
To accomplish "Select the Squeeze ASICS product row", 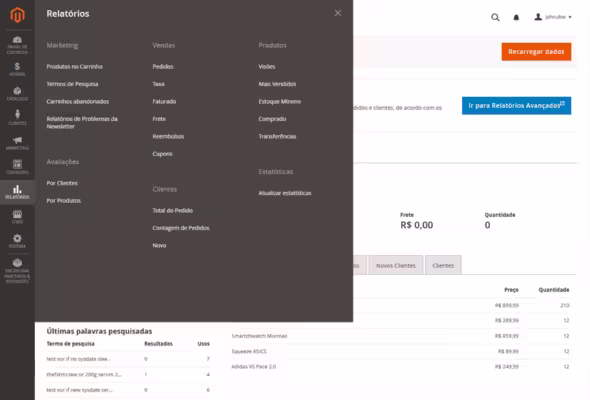I will 400,351.
